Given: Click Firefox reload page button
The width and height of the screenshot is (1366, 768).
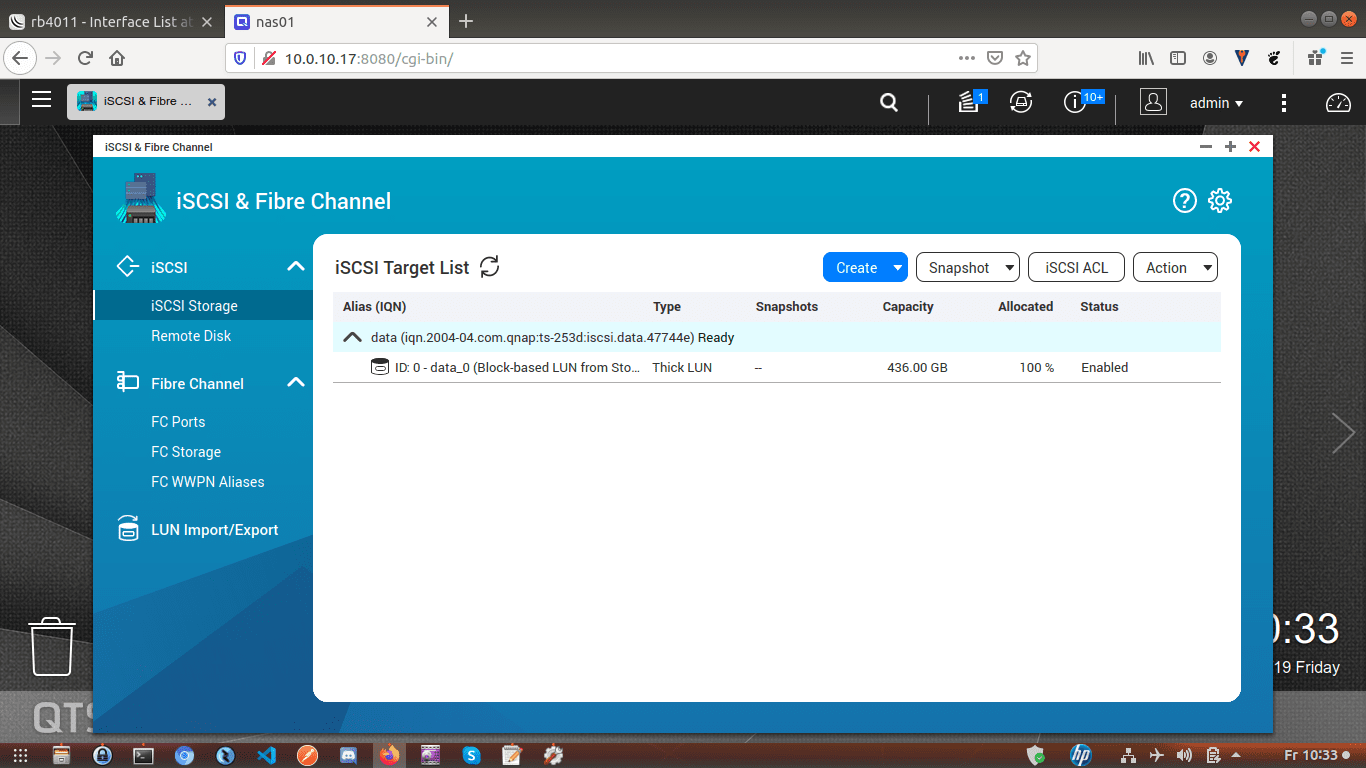Looking at the screenshot, I should (x=85, y=58).
